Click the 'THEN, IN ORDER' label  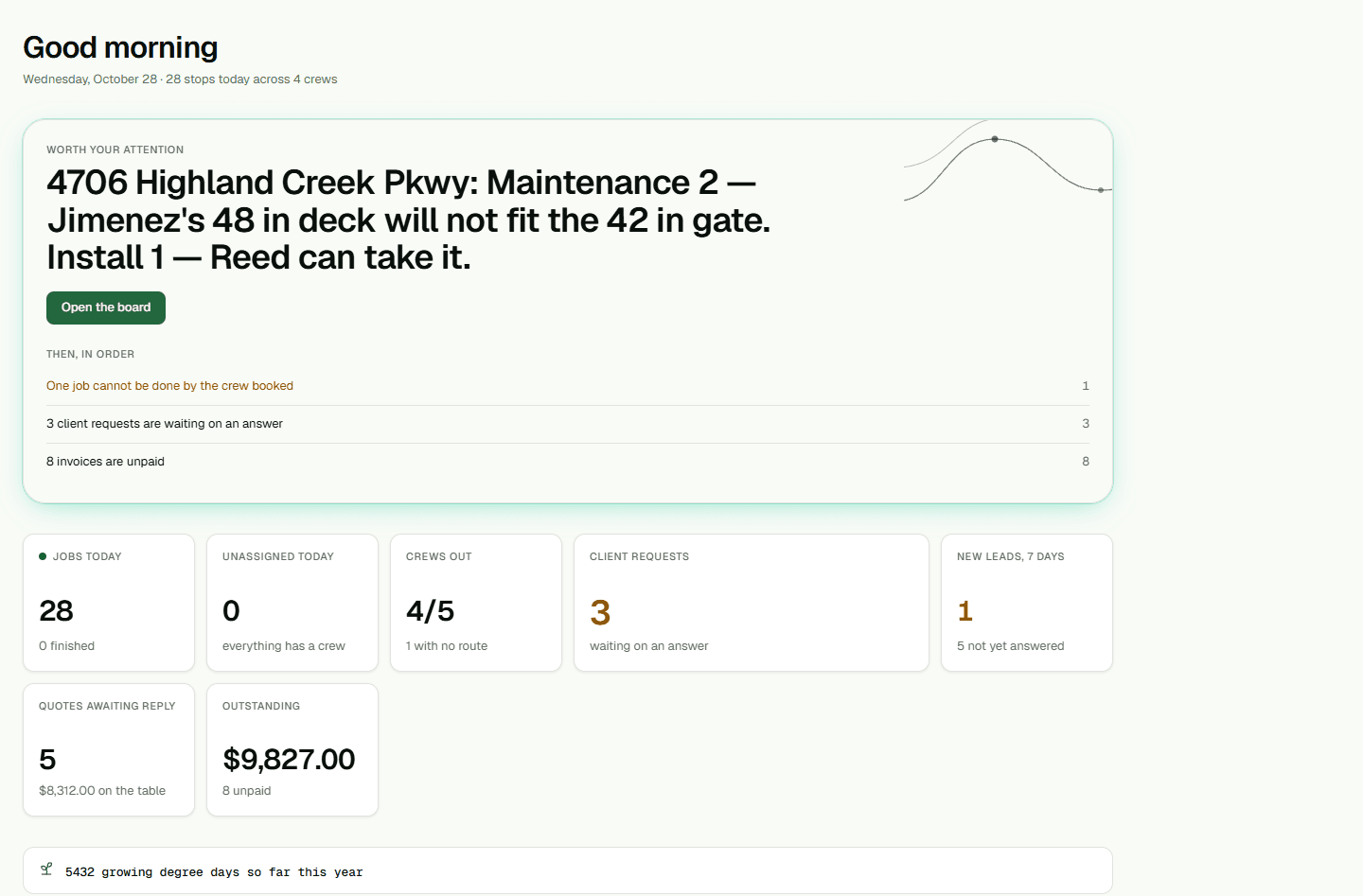click(90, 354)
